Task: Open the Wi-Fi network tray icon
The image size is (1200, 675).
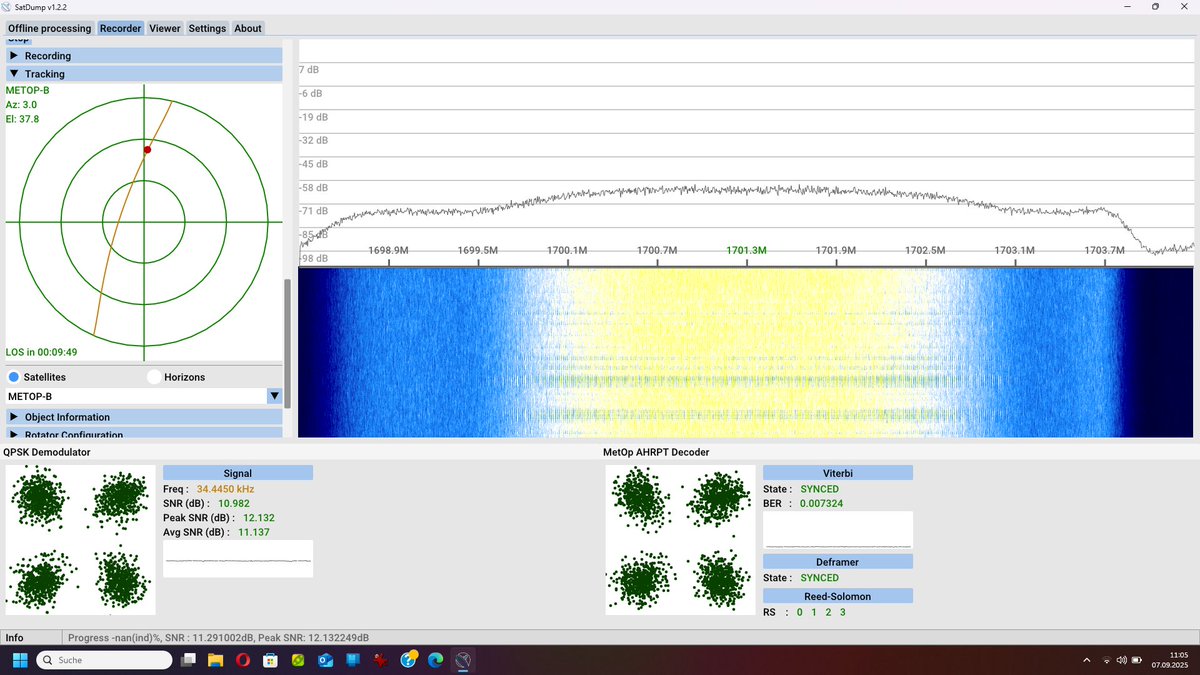Action: click(x=1106, y=660)
